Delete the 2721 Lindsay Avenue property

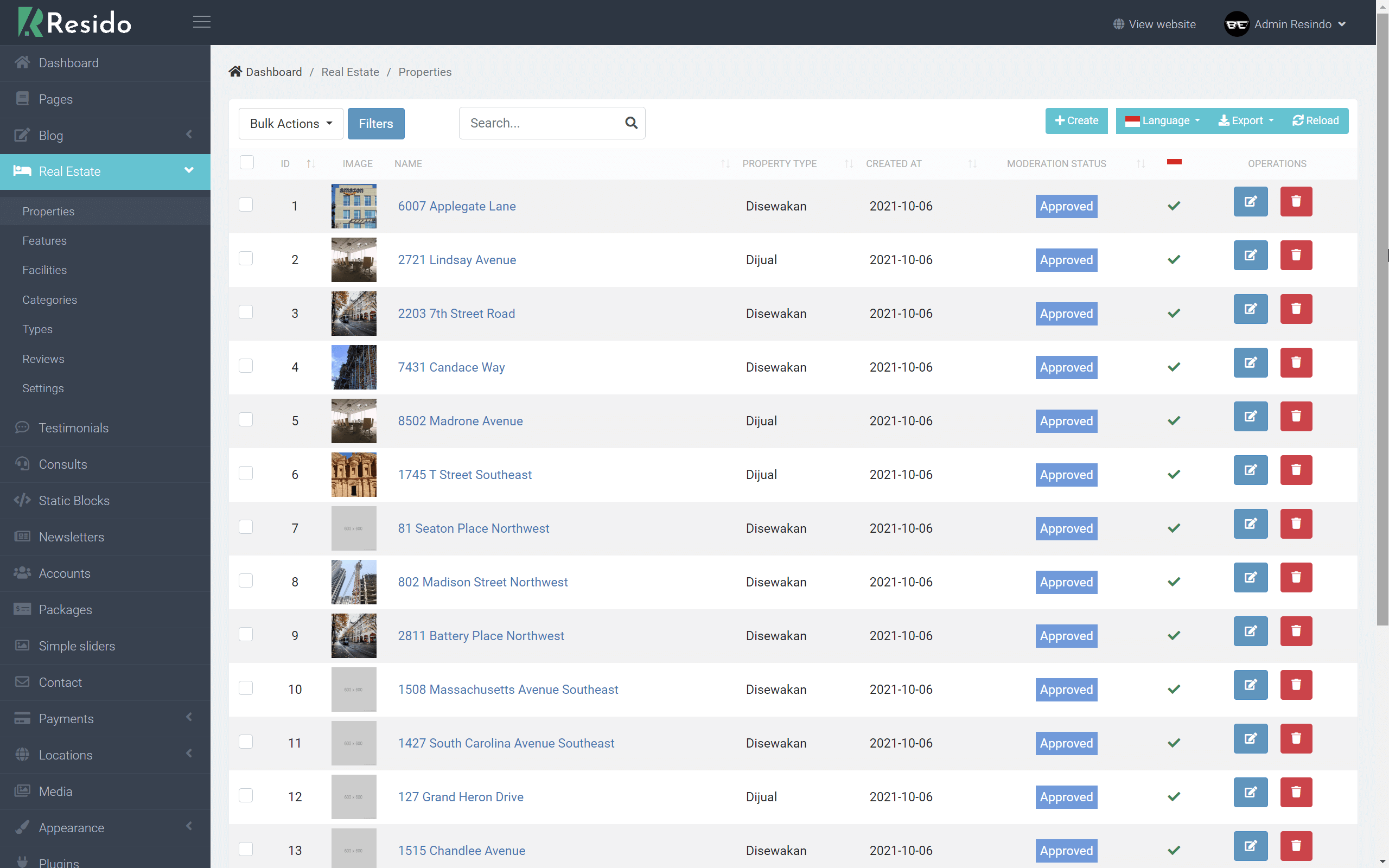[1296, 256]
